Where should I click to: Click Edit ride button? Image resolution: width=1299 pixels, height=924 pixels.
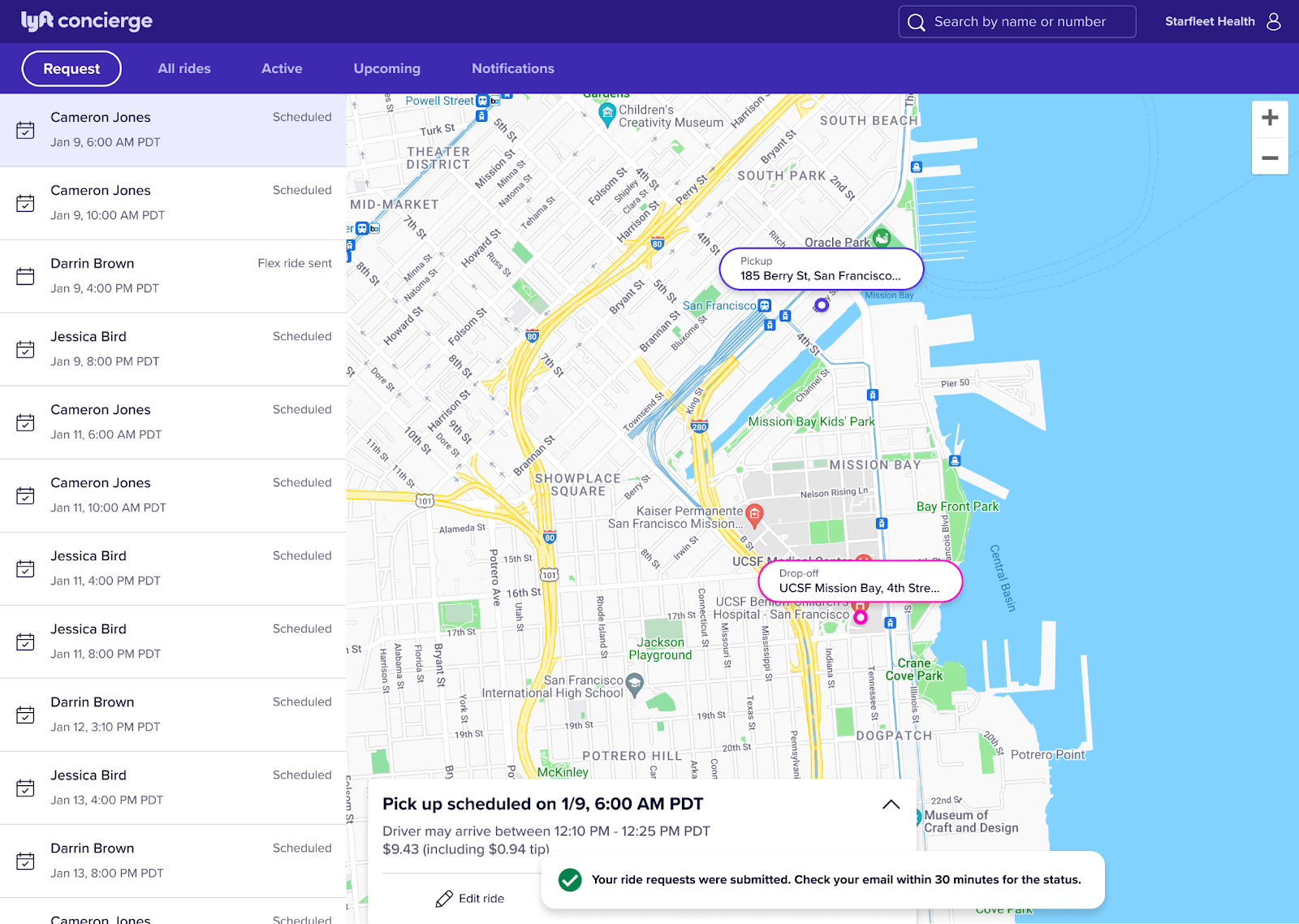[470, 899]
